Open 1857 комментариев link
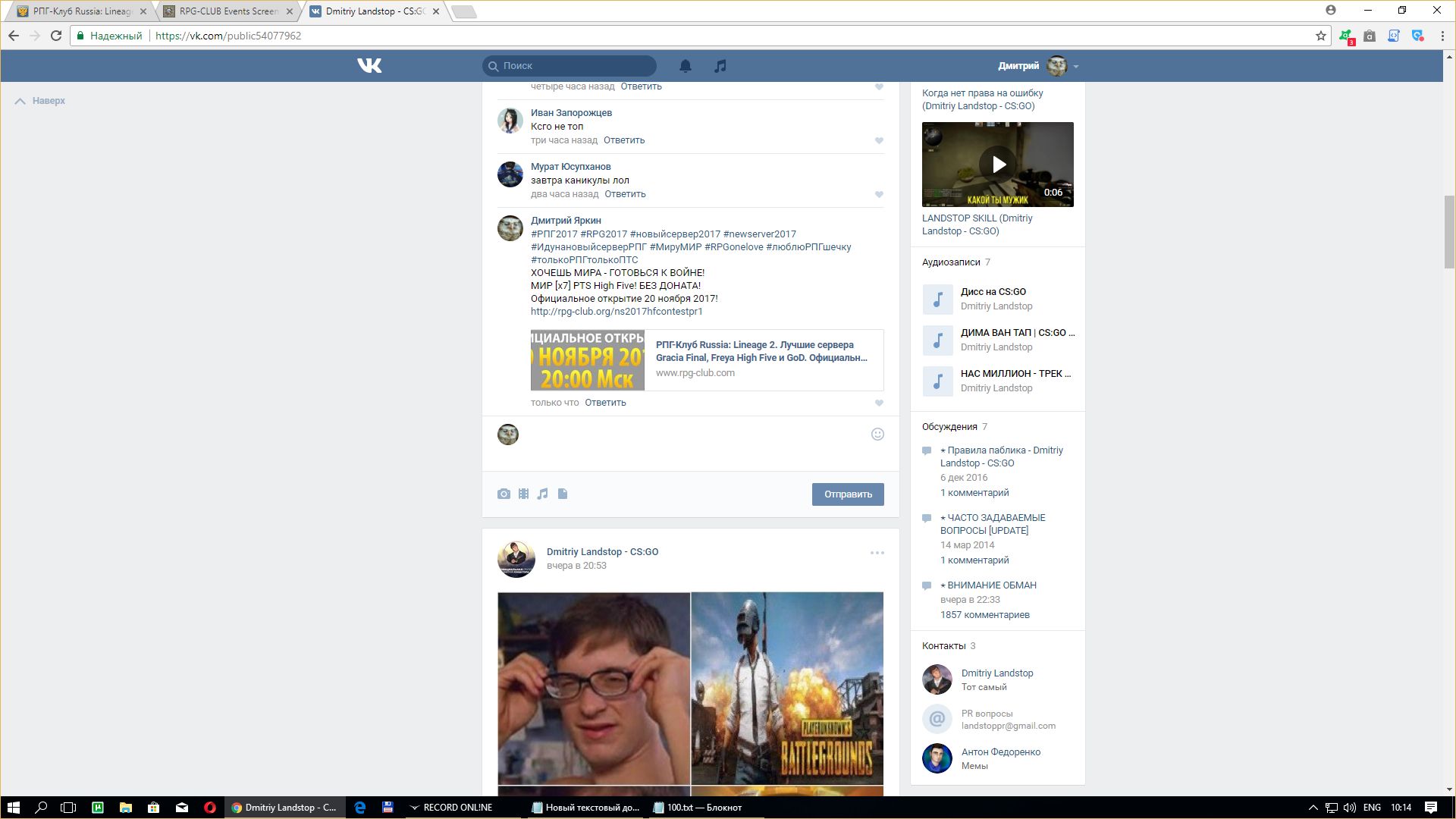1456x819 pixels. (985, 615)
